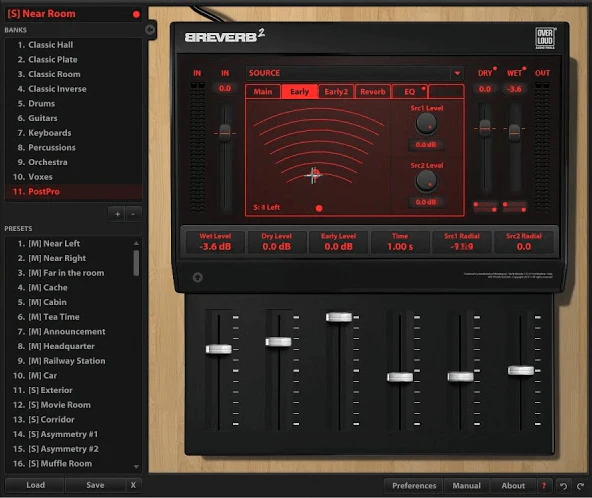Click the hardware fader under Src2 Radial
592x498 pixels.
[521, 370]
